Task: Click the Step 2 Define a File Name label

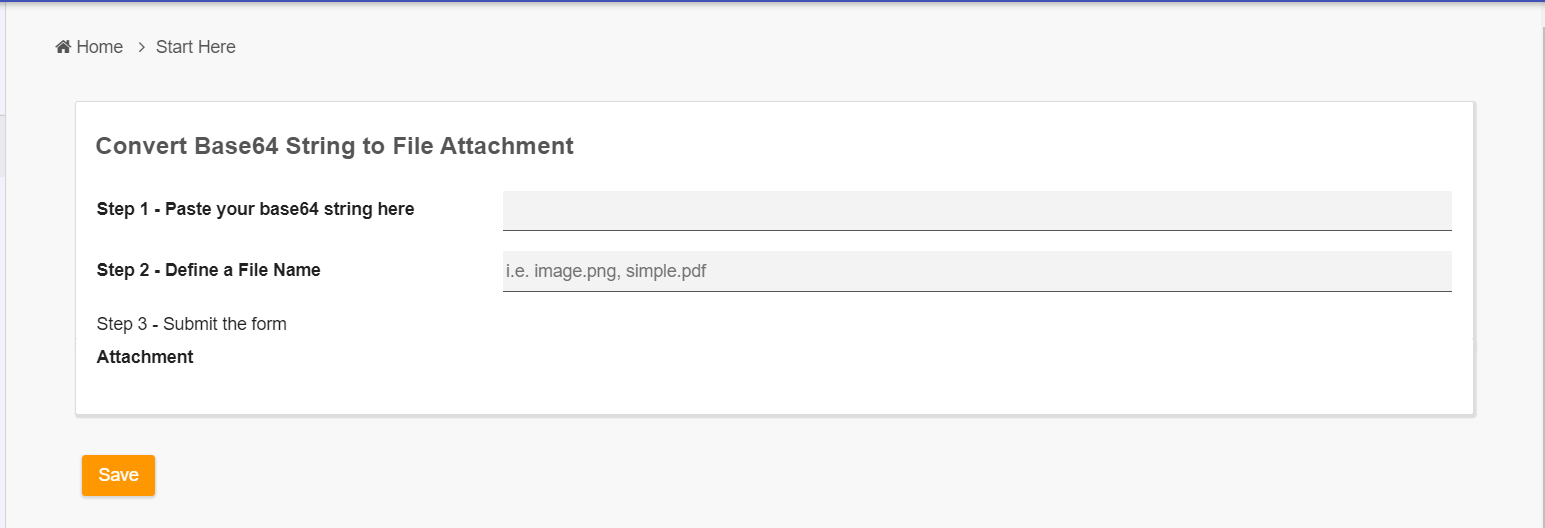Action: [208, 270]
